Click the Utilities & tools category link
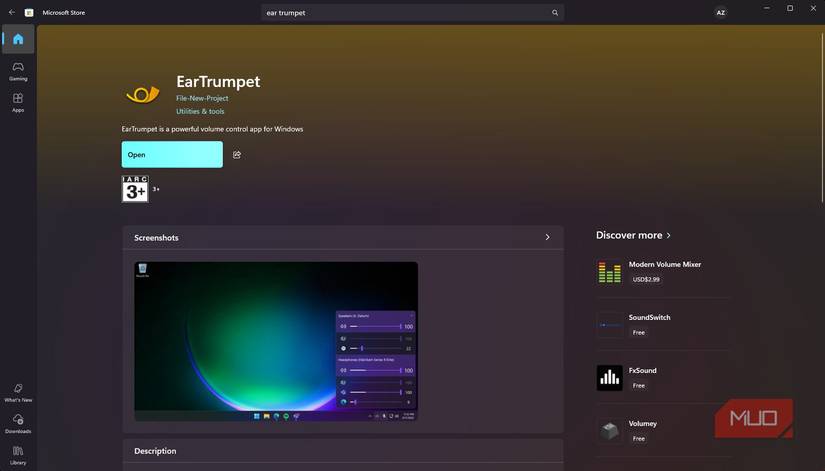The image size is (825, 471). [200, 112]
